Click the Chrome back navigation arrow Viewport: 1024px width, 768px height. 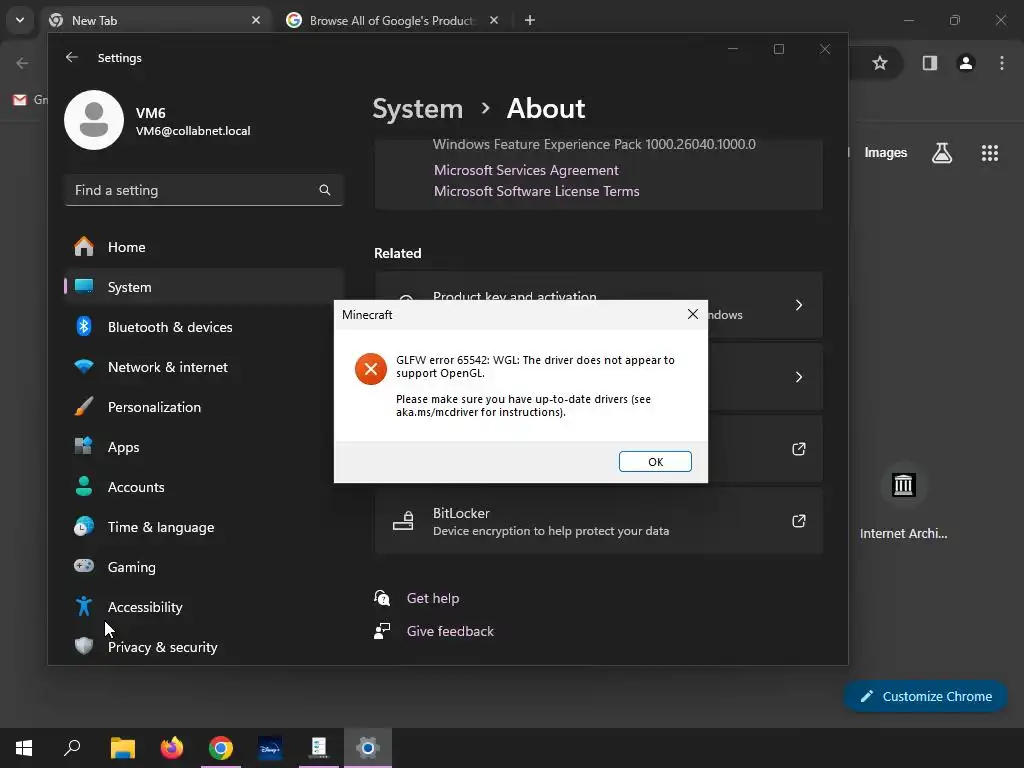coord(22,63)
